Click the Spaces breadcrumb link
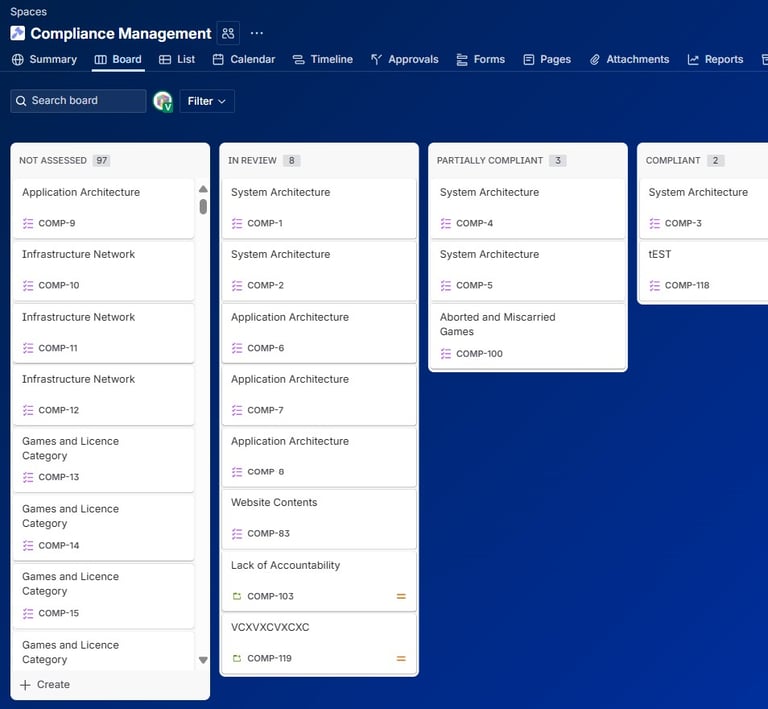Image resolution: width=768 pixels, height=709 pixels. pyautogui.click(x=28, y=12)
